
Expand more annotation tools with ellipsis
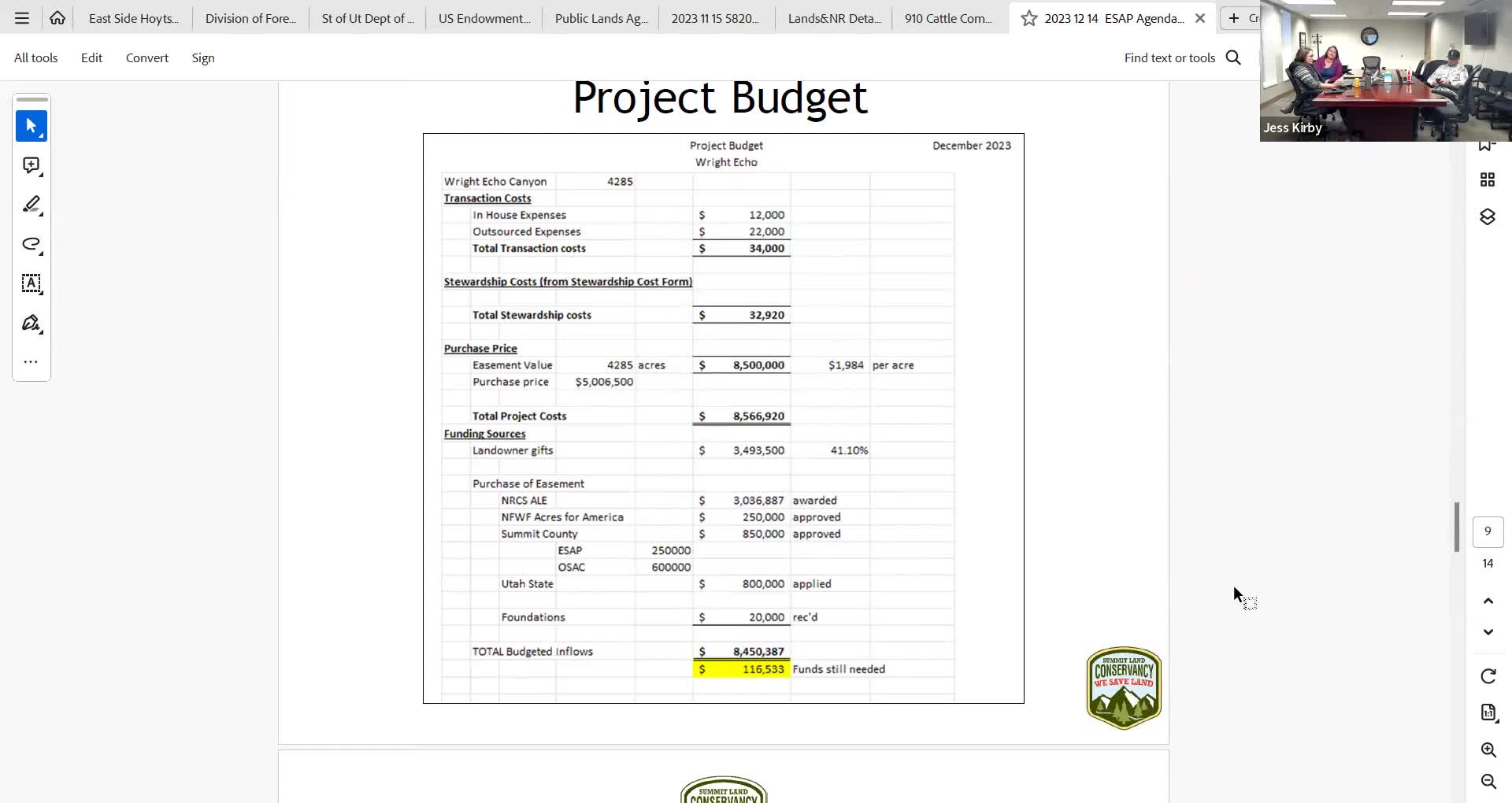(31, 361)
